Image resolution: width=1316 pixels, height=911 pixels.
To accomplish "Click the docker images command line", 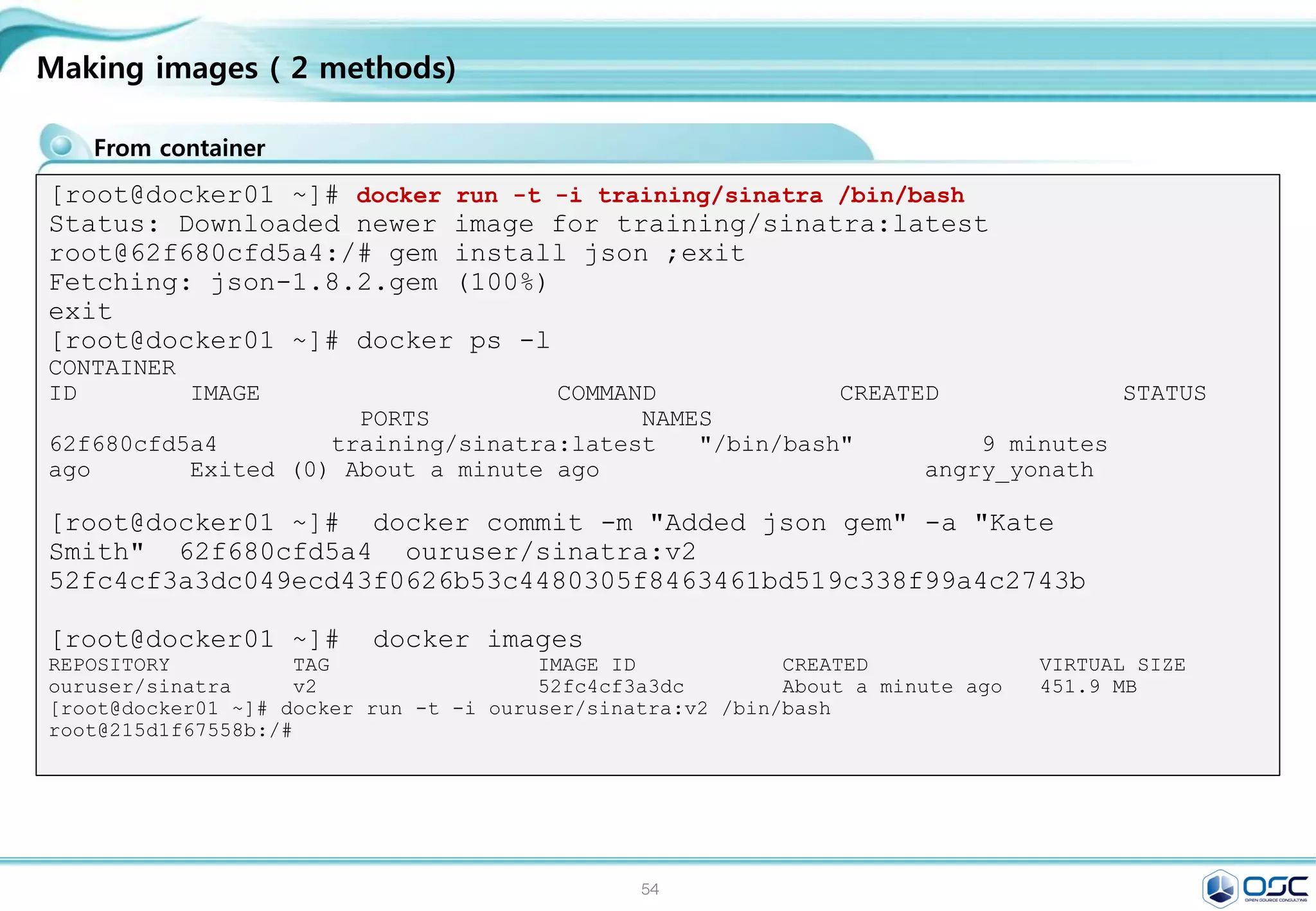I will pos(316,639).
